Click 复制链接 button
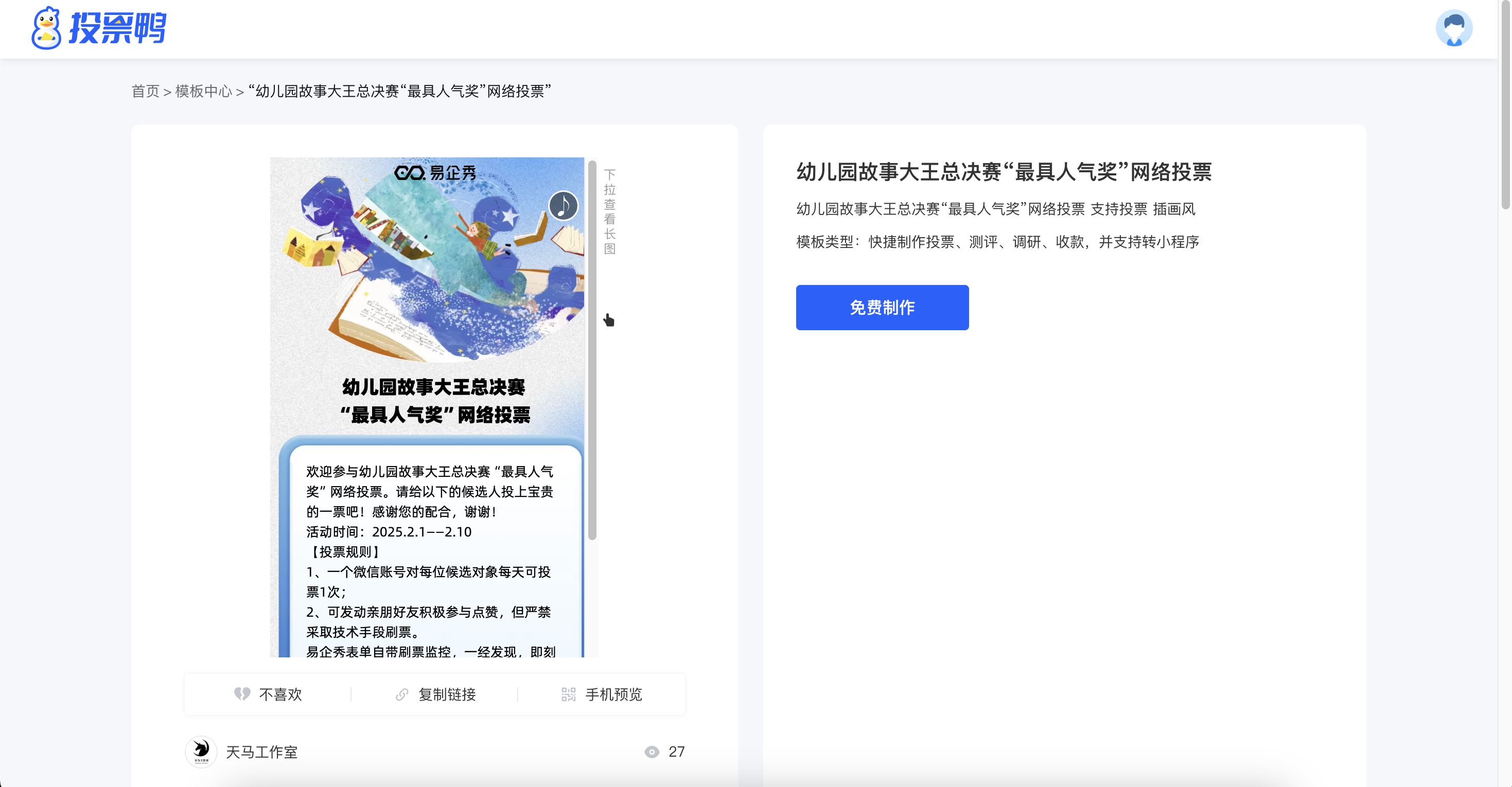Image resolution: width=1512 pixels, height=787 pixels. click(x=447, y=694)
